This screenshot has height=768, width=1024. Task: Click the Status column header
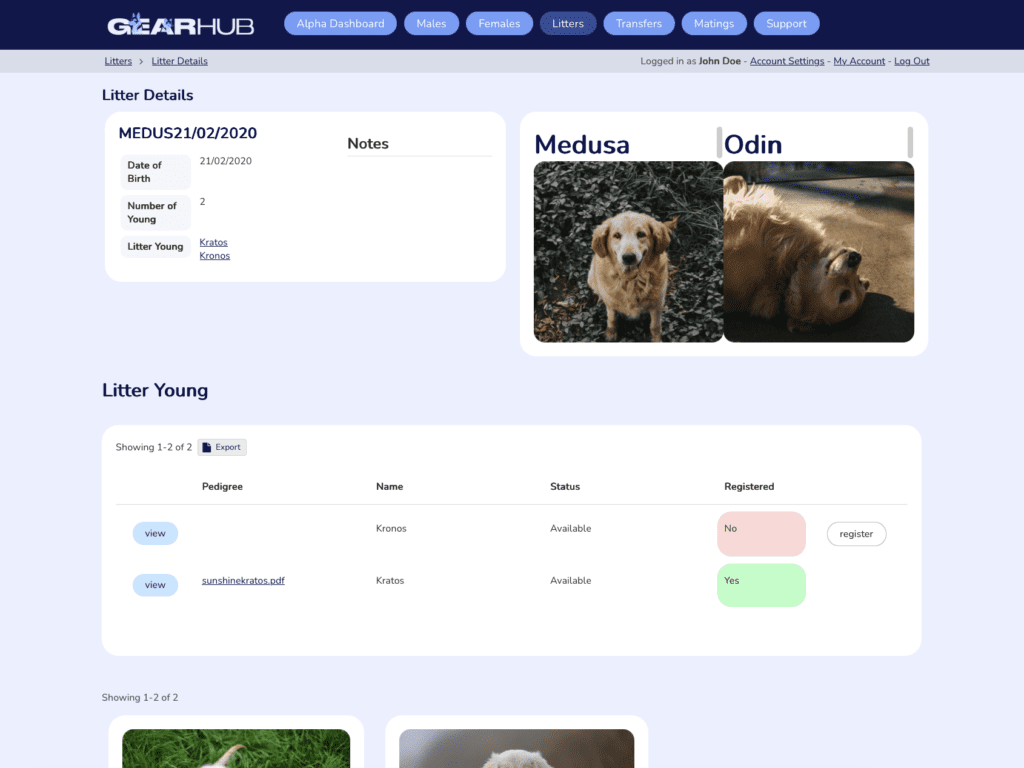pos(565,487)
